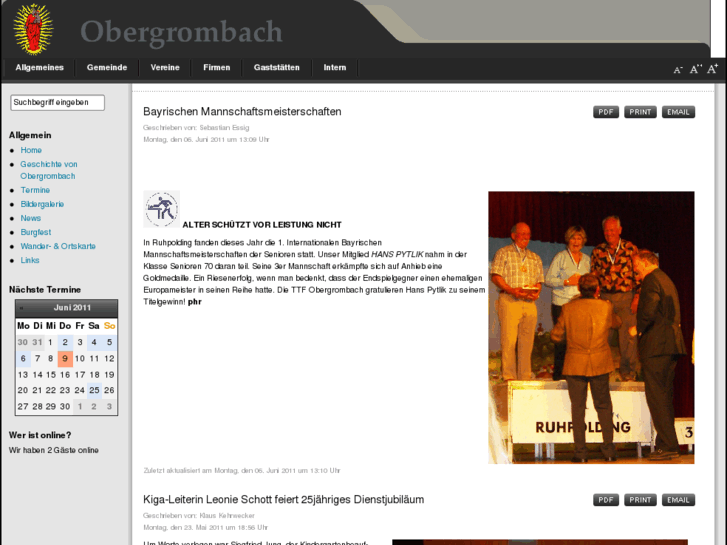Select June 30 in the calendar

pyautogui.click(x=65, y=407)
